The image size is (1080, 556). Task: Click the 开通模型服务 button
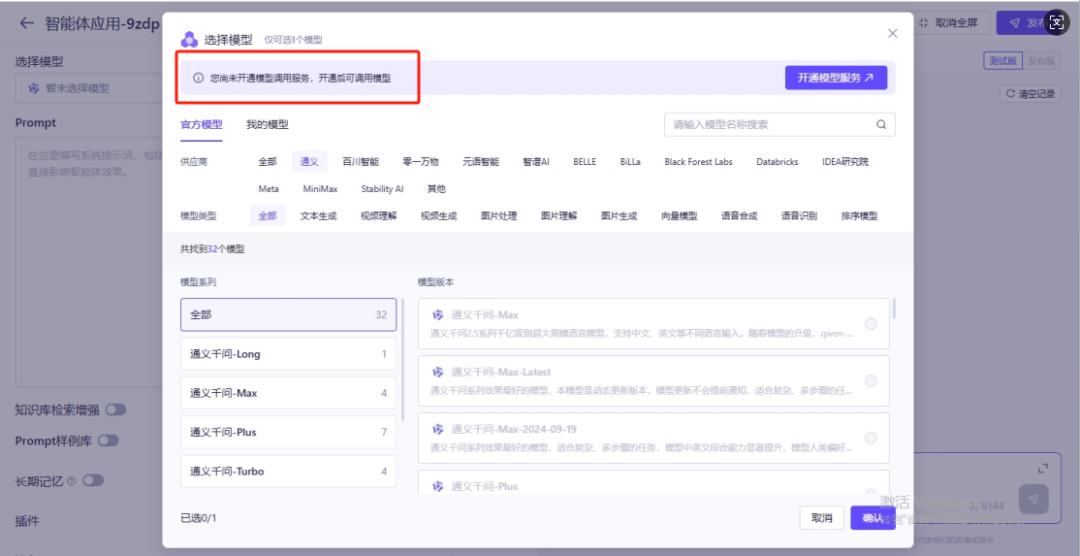[x=835, y=78]
